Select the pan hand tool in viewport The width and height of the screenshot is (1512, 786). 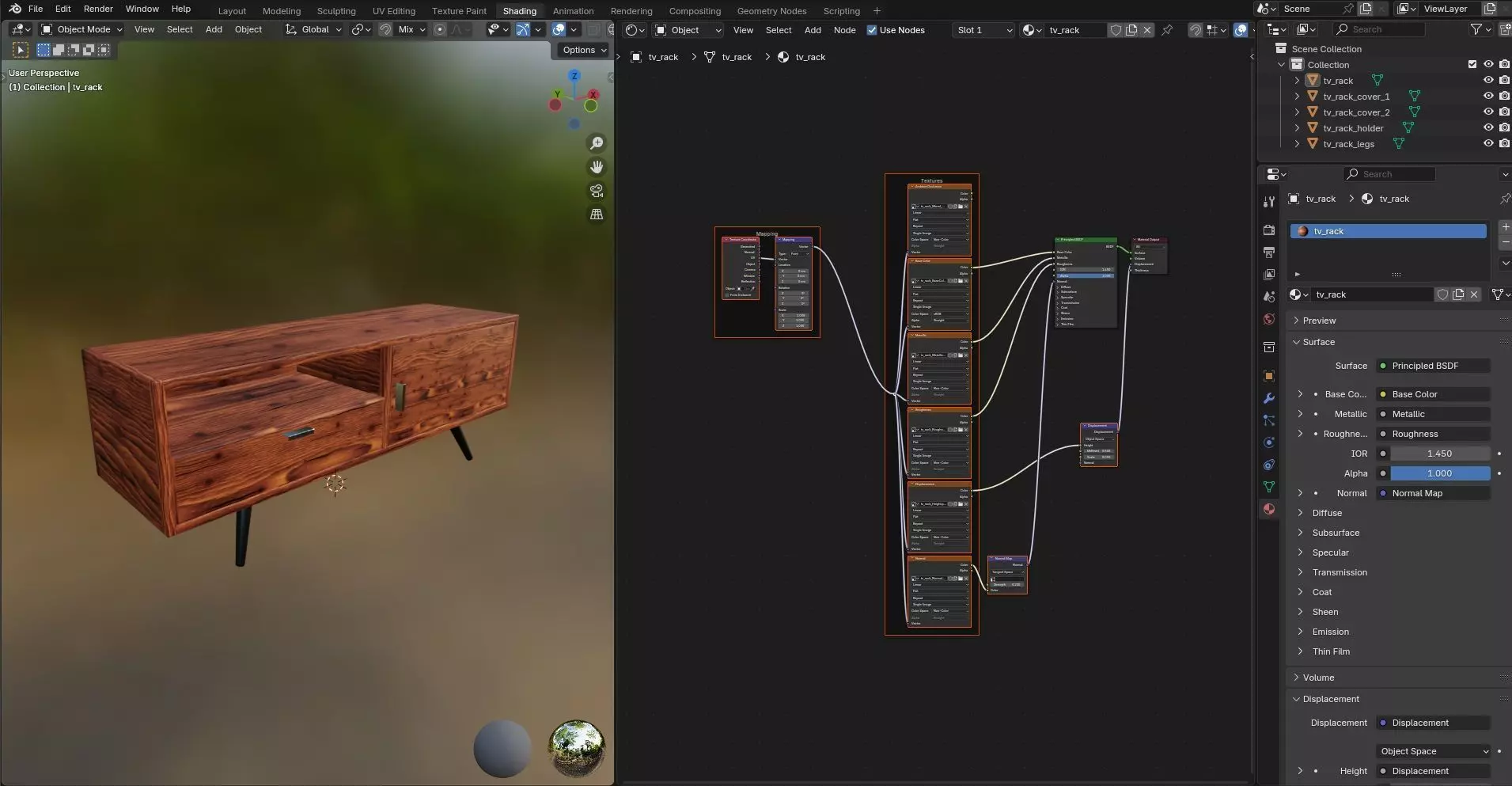pos(597,167)
